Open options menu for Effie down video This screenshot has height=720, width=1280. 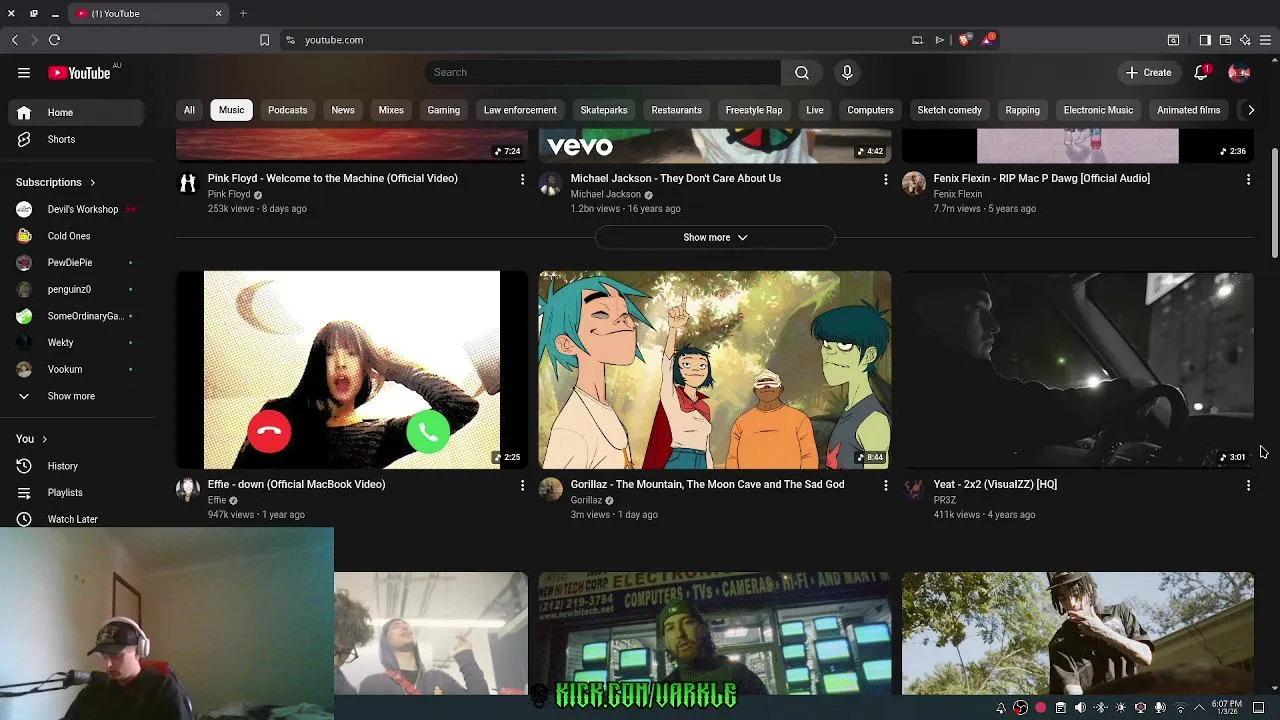point(522,485)
